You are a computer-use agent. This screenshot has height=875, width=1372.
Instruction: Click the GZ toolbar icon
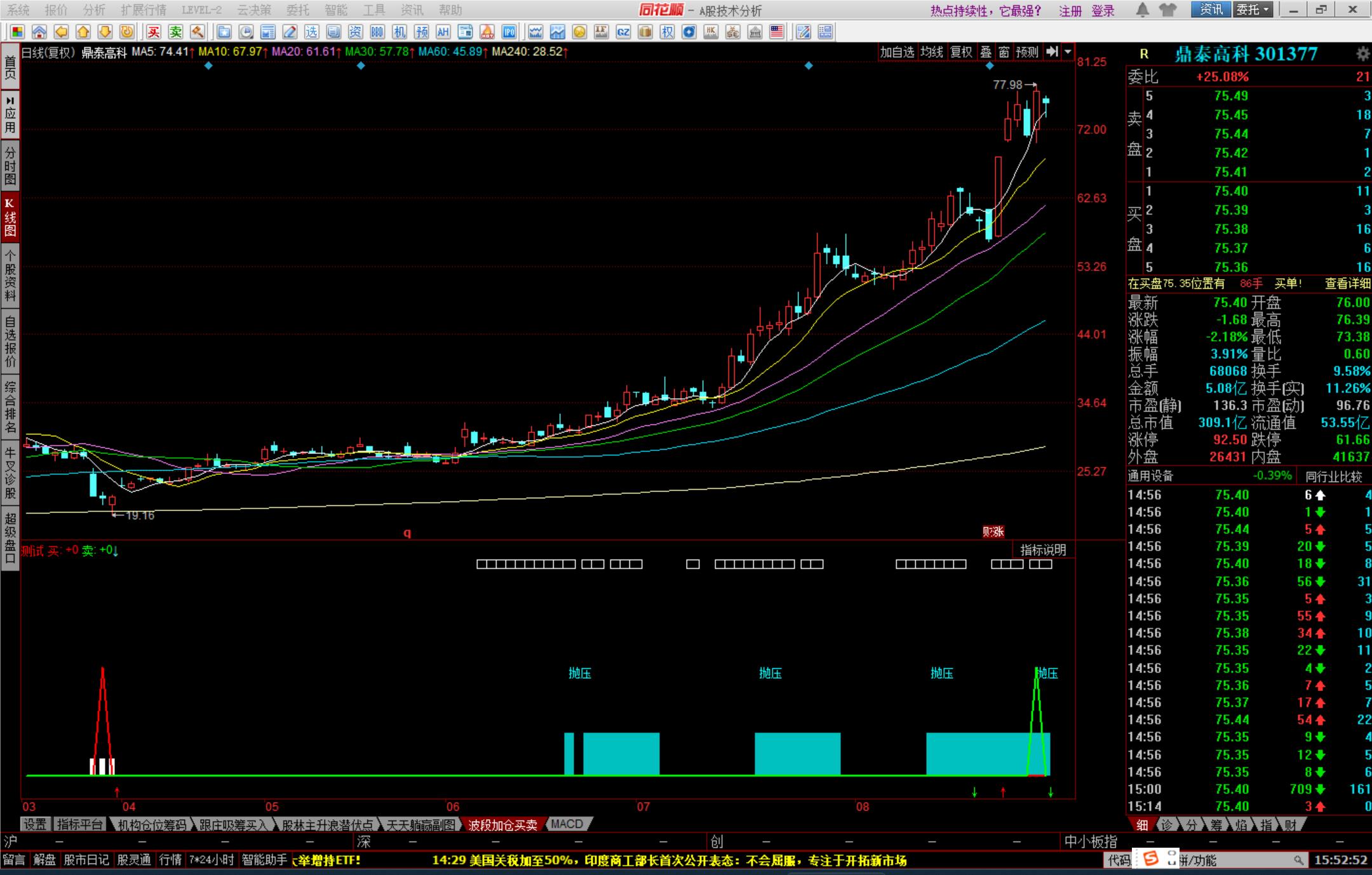pos(623,32)
